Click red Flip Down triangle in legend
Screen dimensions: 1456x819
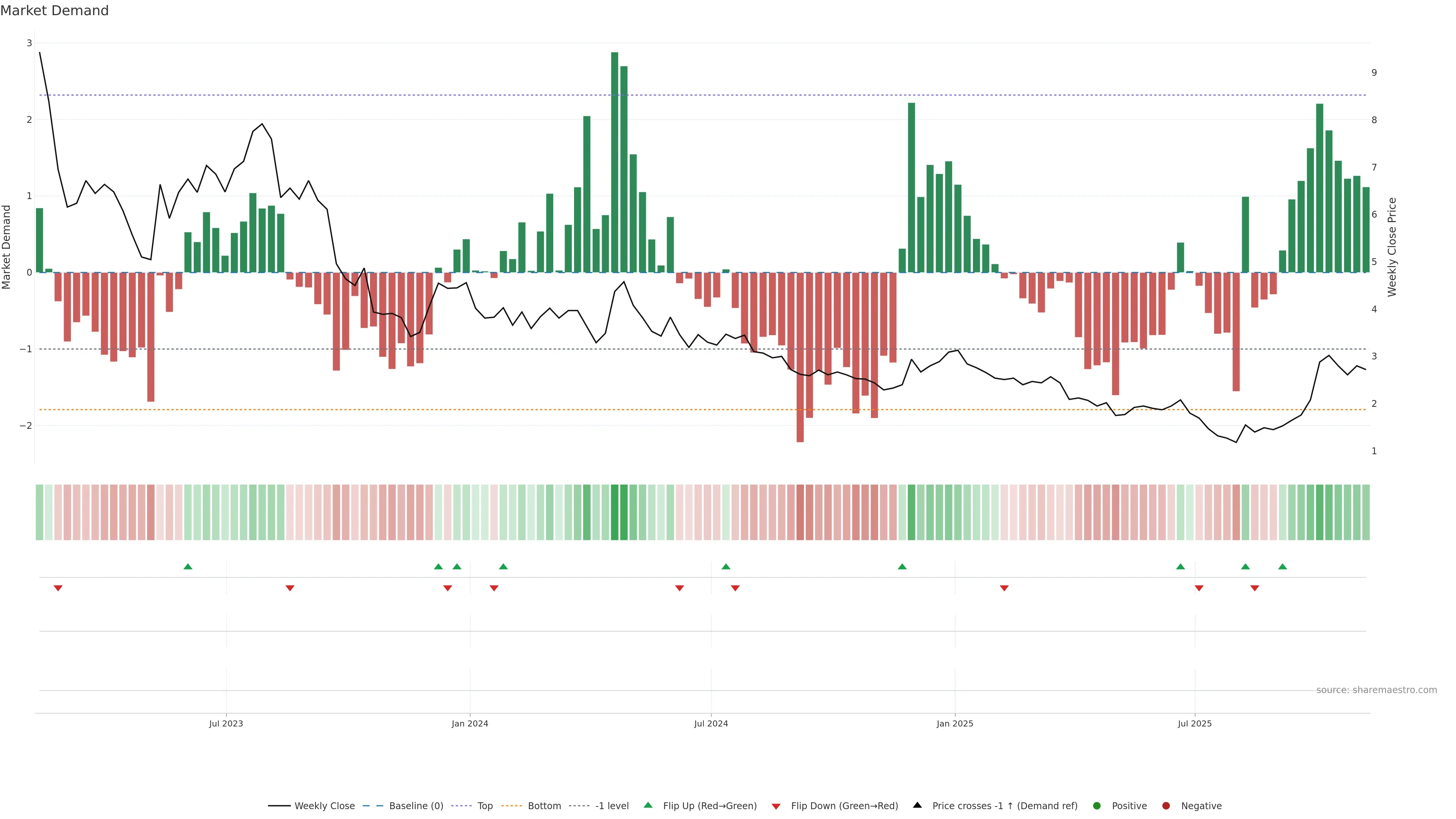pos(776,806)
